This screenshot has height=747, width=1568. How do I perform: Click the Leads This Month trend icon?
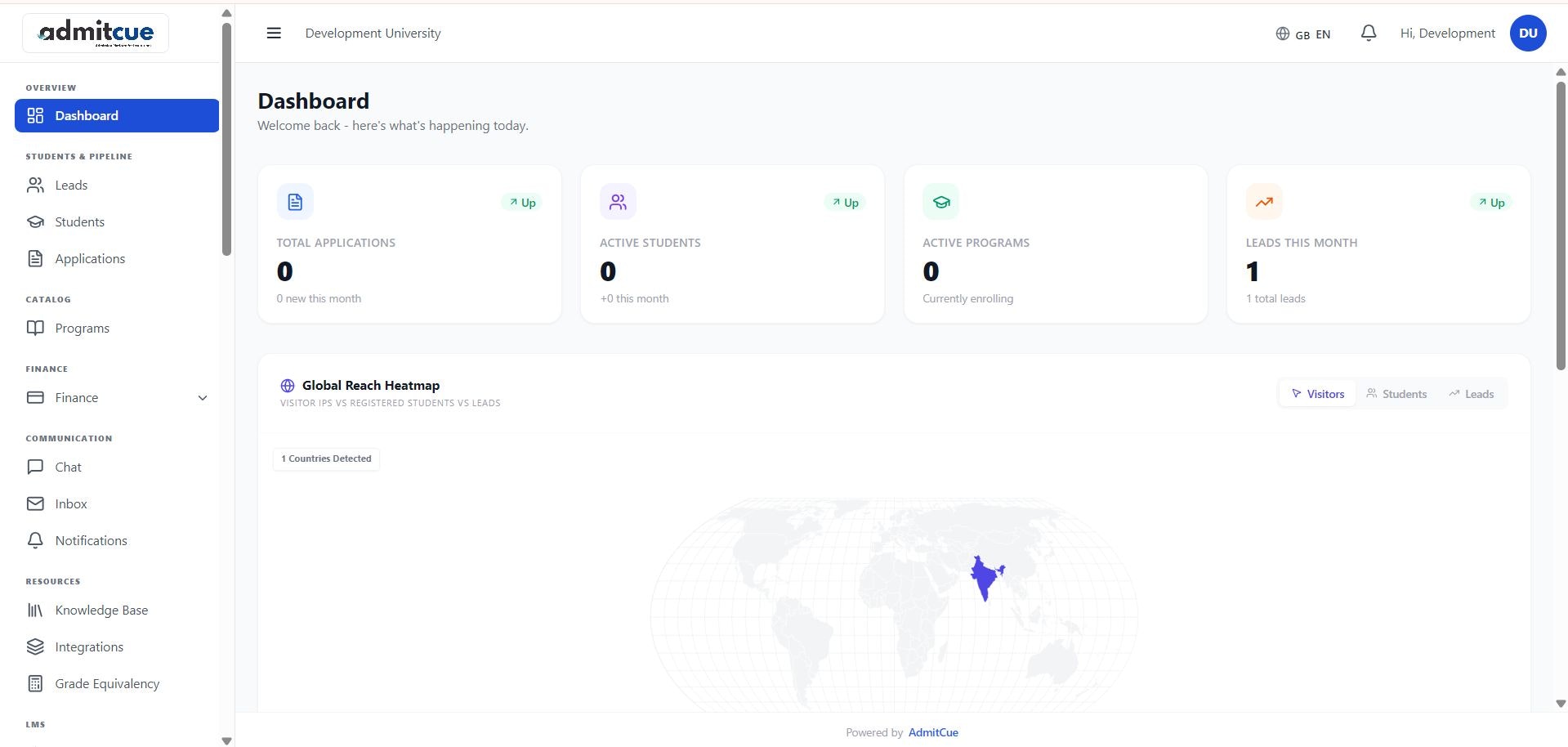tap(1264, 202)
